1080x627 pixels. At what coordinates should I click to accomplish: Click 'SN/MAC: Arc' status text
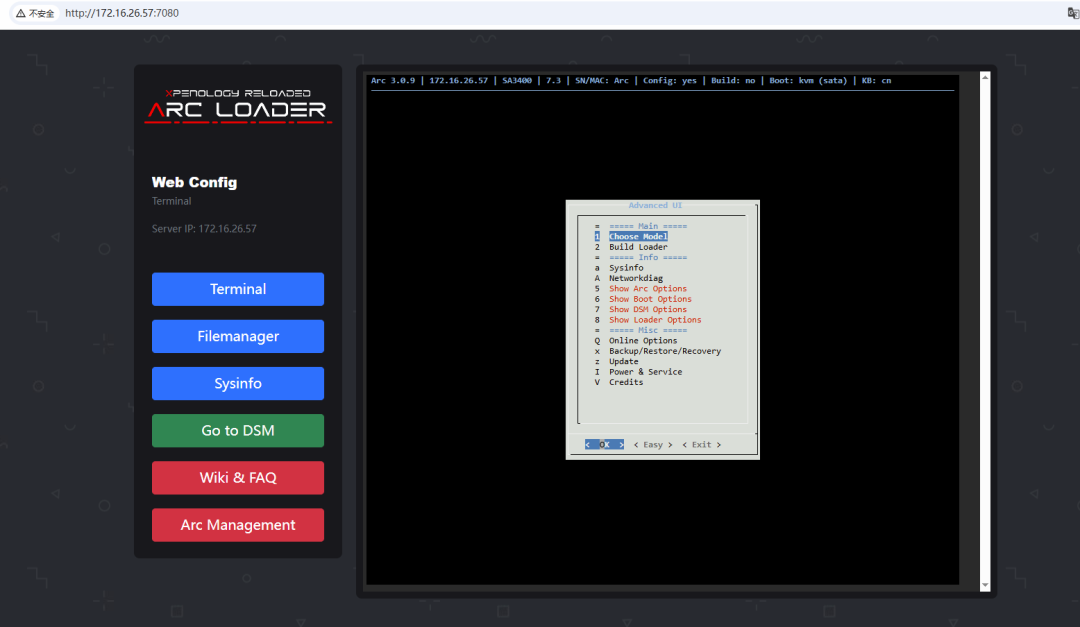pyautogui.click(x=602, y=81)
